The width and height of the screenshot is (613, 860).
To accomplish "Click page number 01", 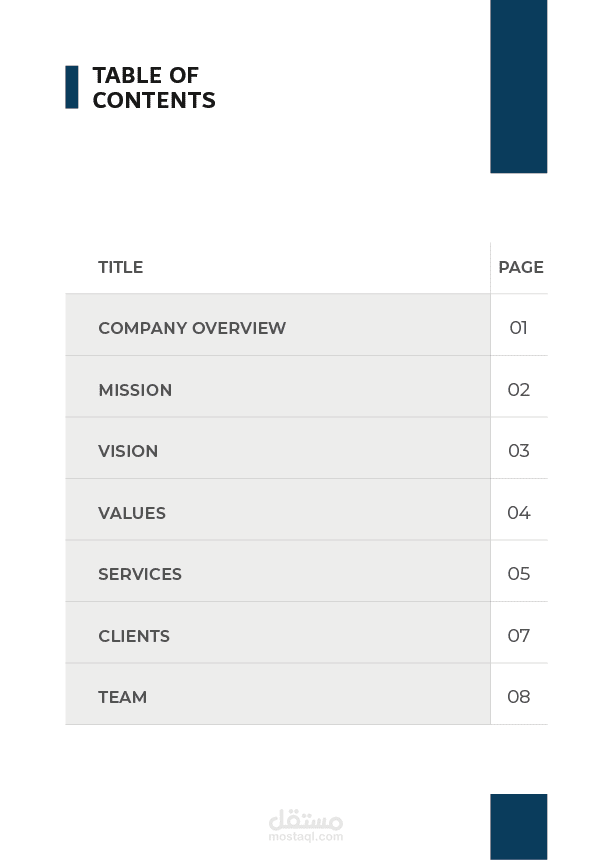I will pos(518,328).
